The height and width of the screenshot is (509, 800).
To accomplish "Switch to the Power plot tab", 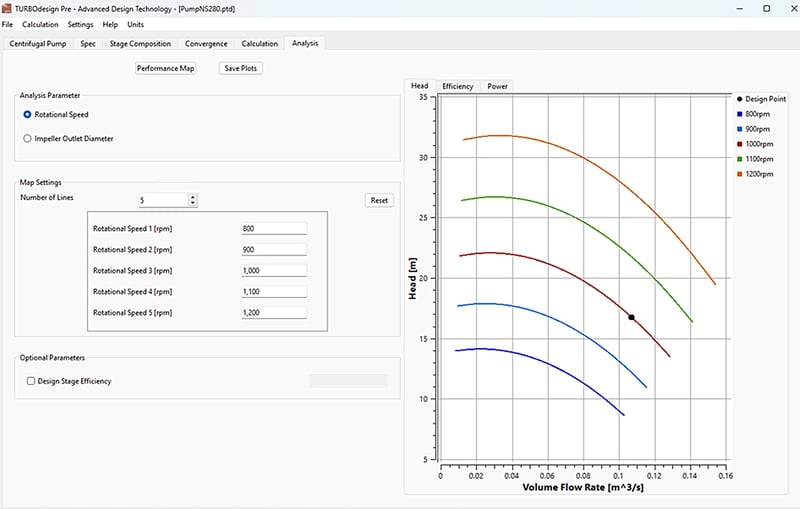I will pos(497,87).
